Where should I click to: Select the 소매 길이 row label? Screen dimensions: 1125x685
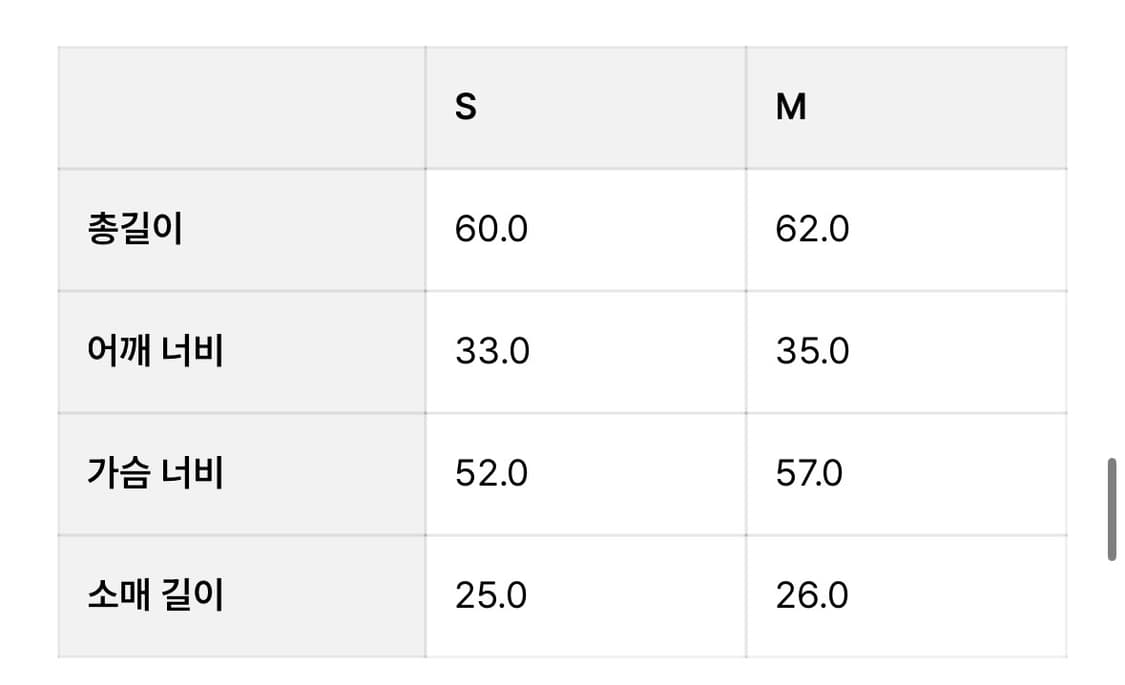154,596
